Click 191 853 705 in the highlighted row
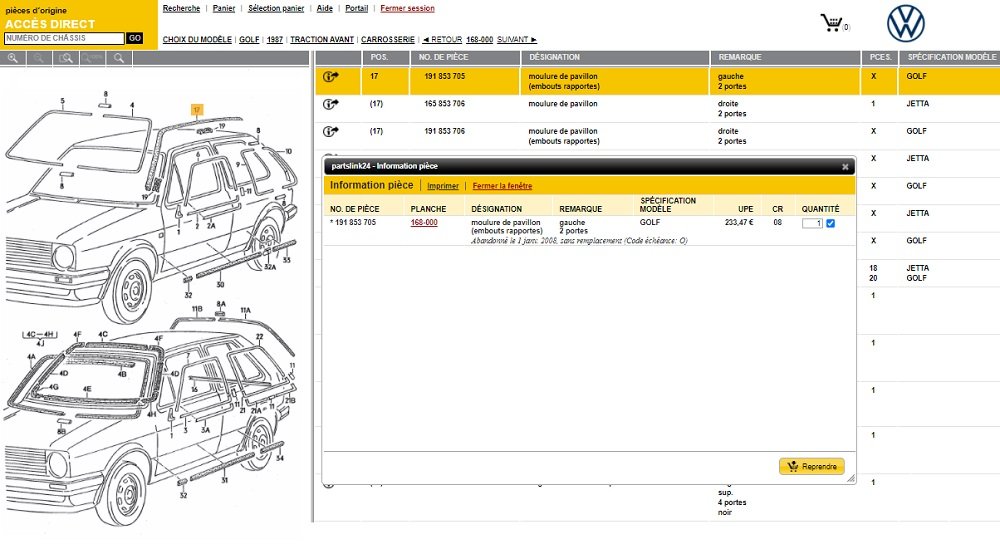 pos(445,76)
